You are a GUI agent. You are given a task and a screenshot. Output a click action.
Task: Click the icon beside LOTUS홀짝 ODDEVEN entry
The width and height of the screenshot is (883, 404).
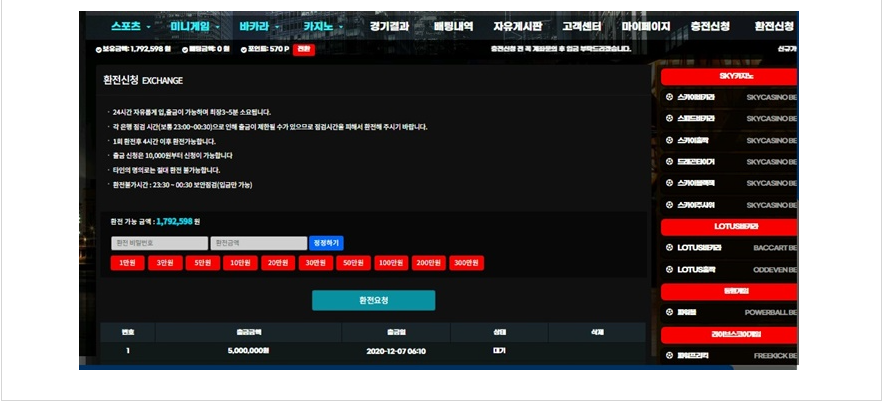tap(668, 269)
